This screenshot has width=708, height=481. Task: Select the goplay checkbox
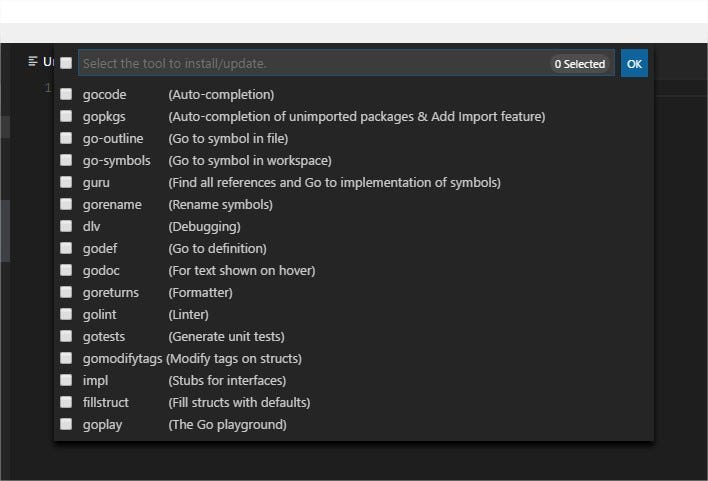66,424
